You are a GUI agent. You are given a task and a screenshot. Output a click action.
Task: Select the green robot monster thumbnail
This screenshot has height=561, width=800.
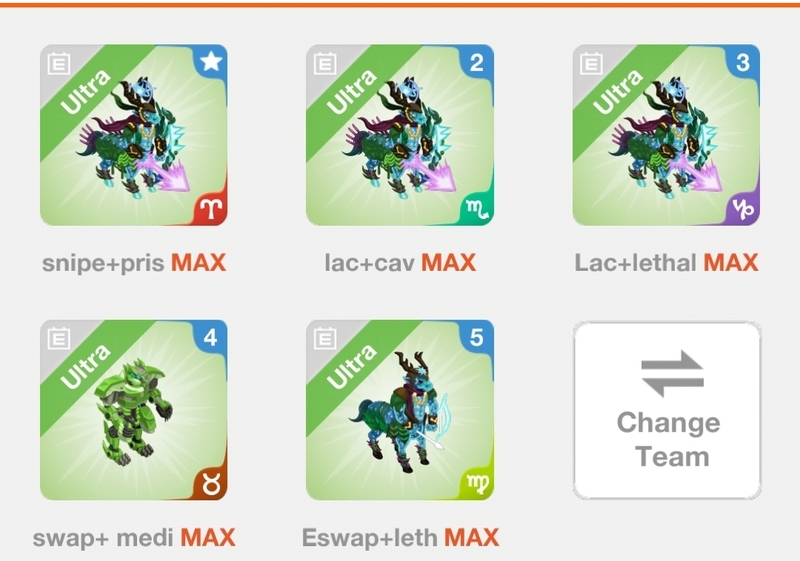(x=134, y=410)
